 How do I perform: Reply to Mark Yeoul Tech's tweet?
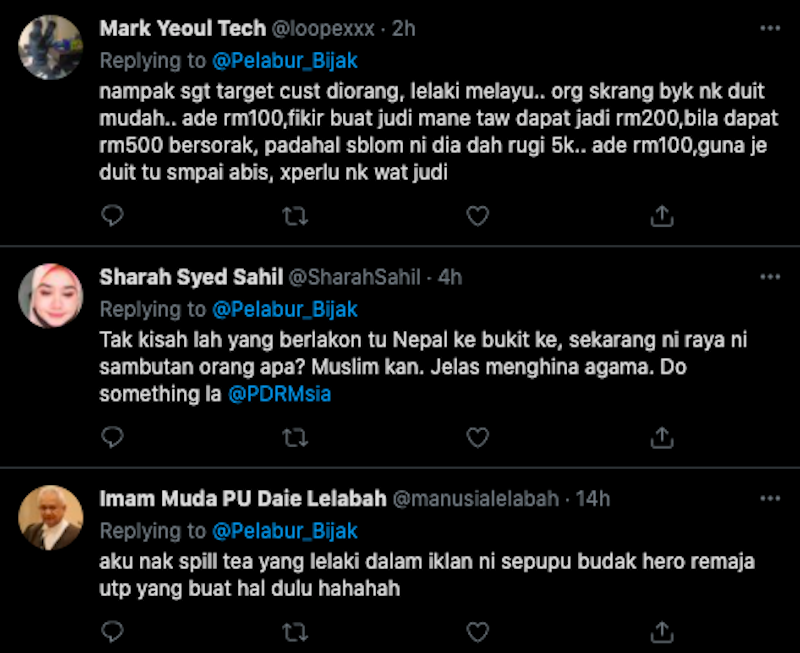(112, 215)
